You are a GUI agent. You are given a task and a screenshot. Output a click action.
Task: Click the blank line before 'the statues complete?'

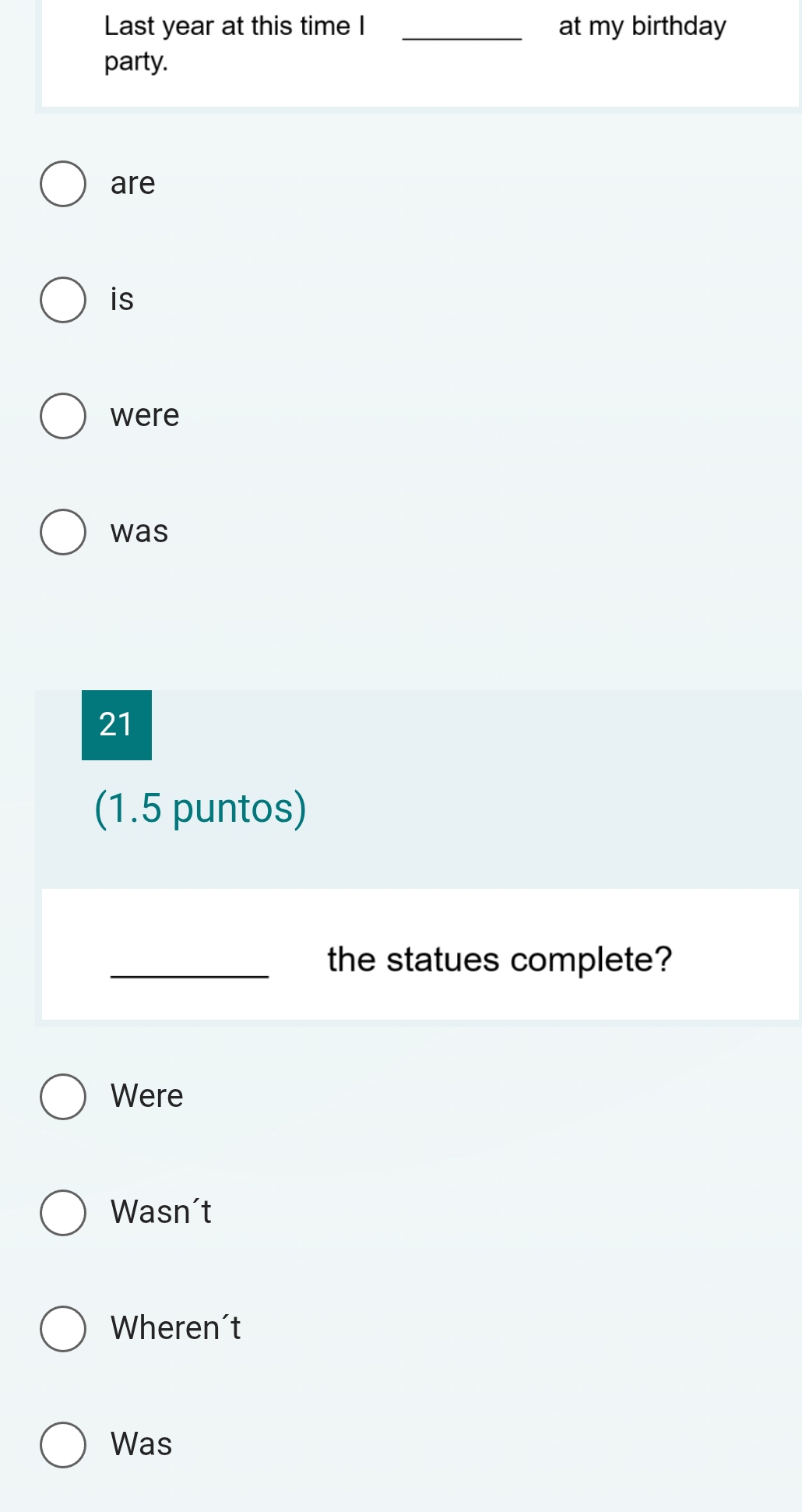coord(190,972)
